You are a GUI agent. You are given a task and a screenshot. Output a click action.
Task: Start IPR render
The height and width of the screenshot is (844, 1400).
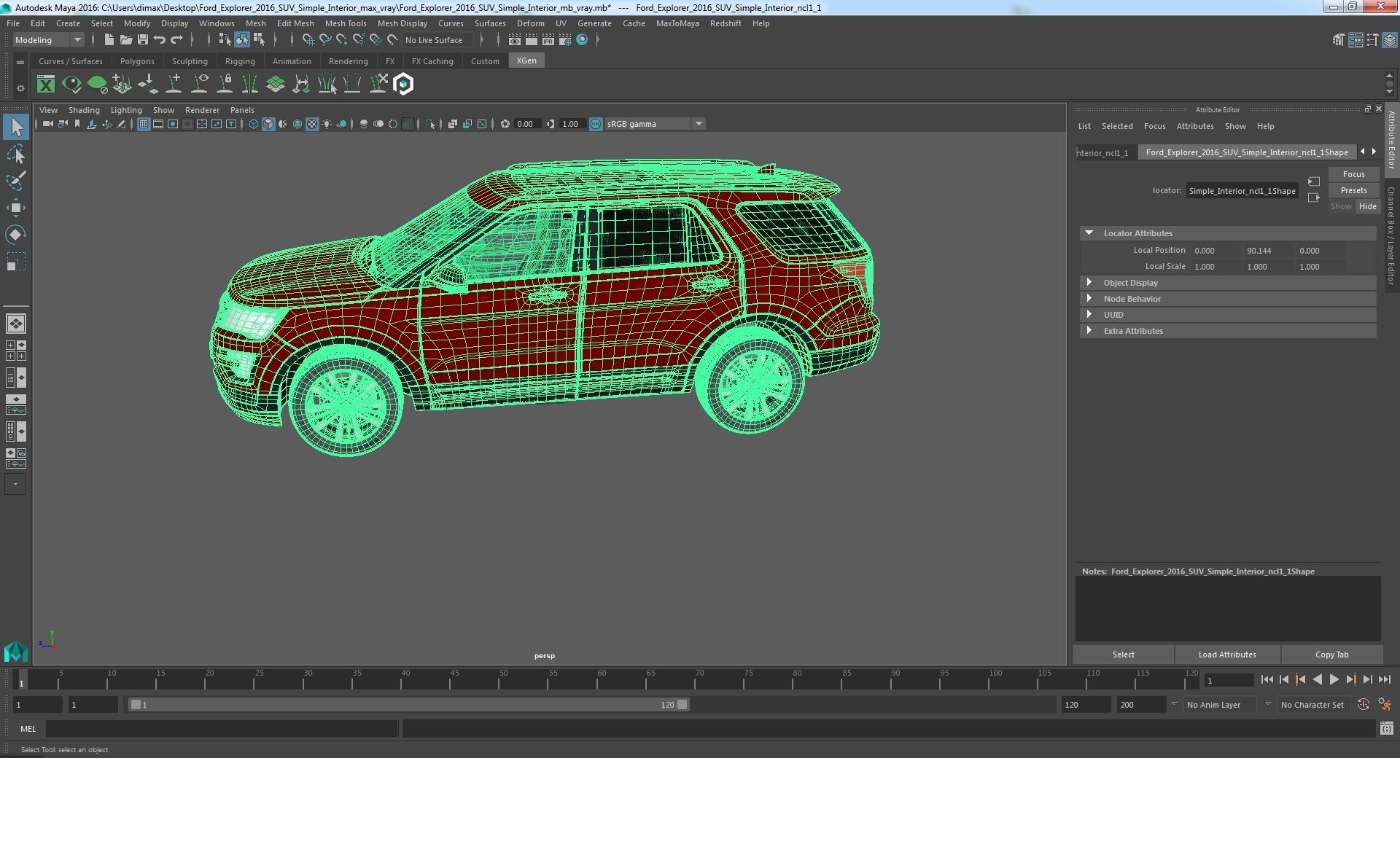pos(548,40)
